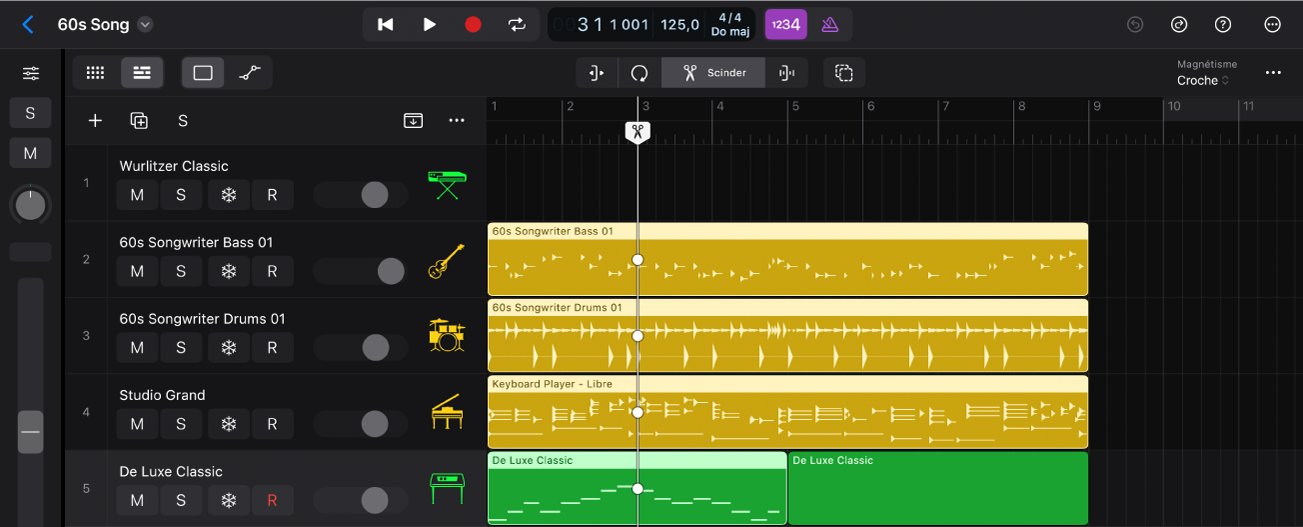Add a new track with plus

(95, 121)
